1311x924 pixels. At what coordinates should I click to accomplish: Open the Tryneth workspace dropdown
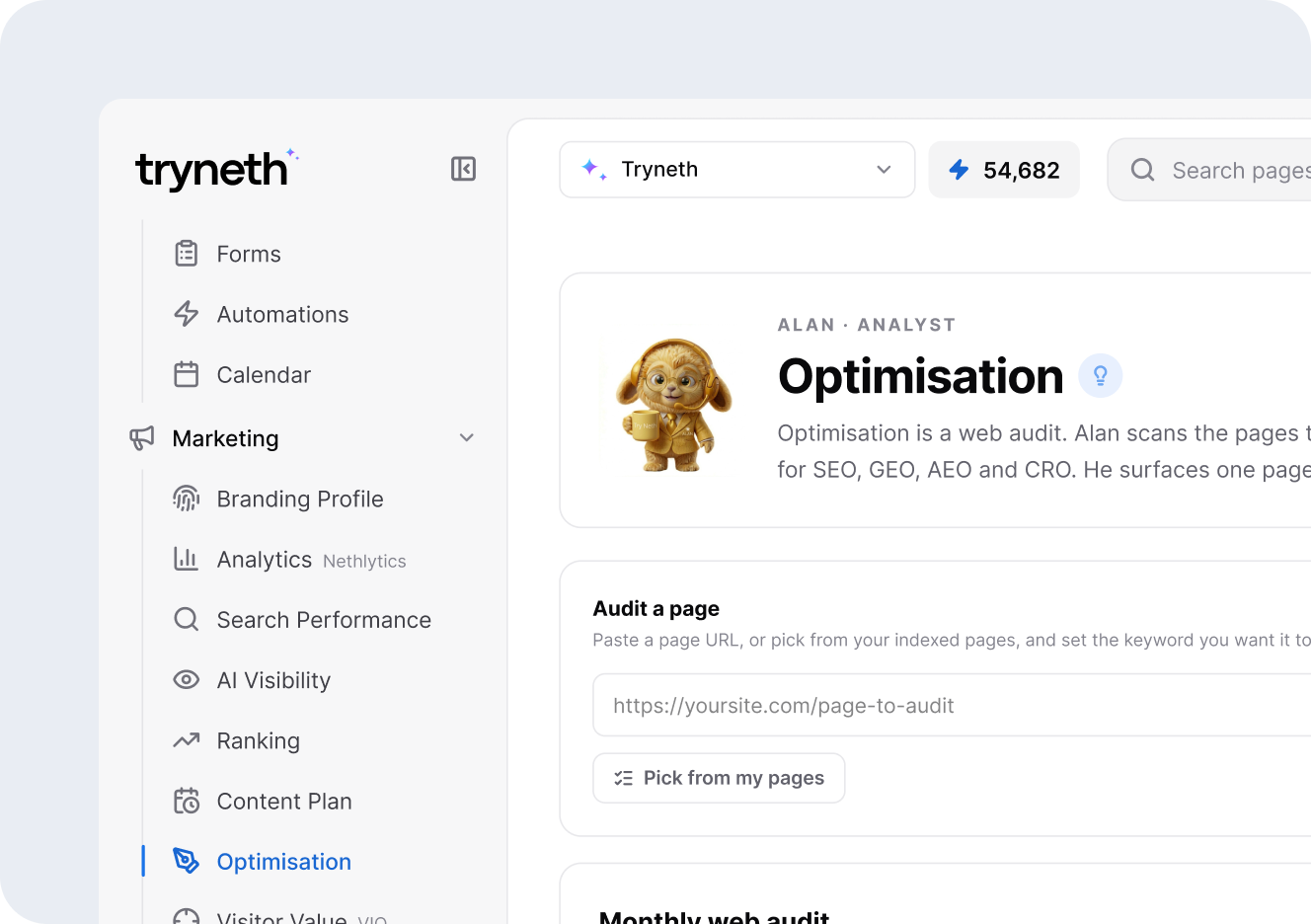tap(737, 170)
